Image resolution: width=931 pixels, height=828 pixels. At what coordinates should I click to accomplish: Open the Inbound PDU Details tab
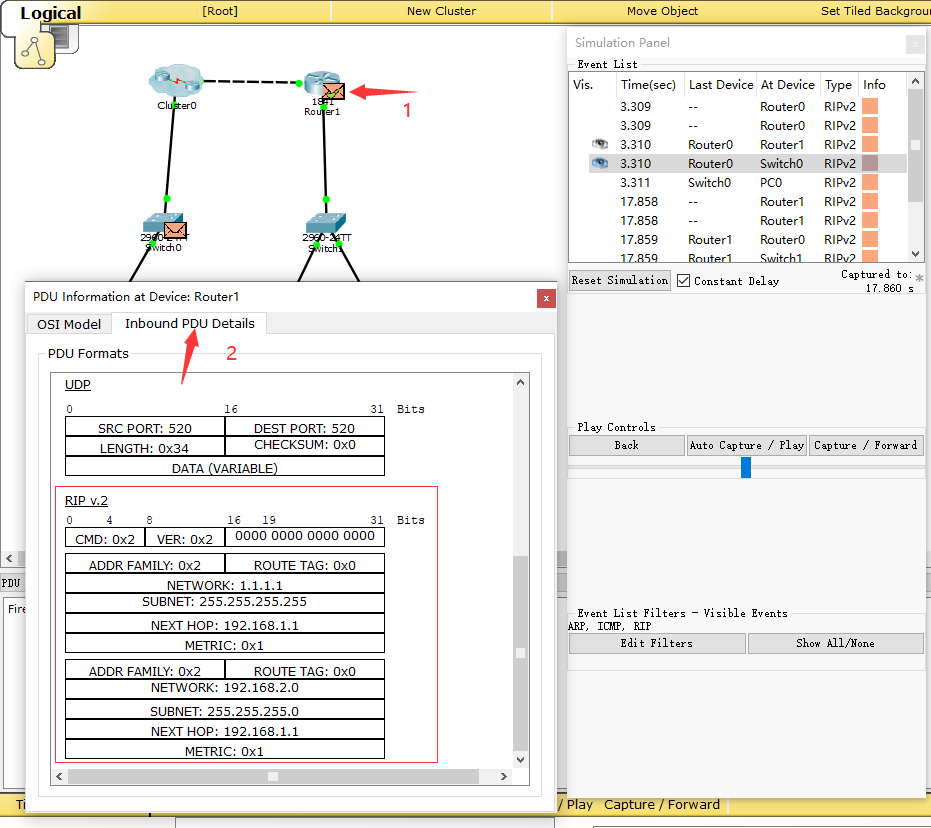[189, 323]
